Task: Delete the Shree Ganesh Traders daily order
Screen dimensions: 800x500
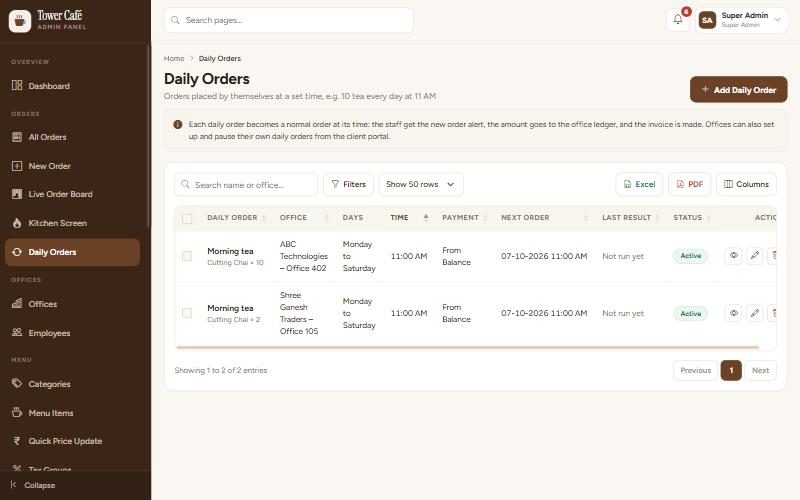Action: (x=772, y=313)
